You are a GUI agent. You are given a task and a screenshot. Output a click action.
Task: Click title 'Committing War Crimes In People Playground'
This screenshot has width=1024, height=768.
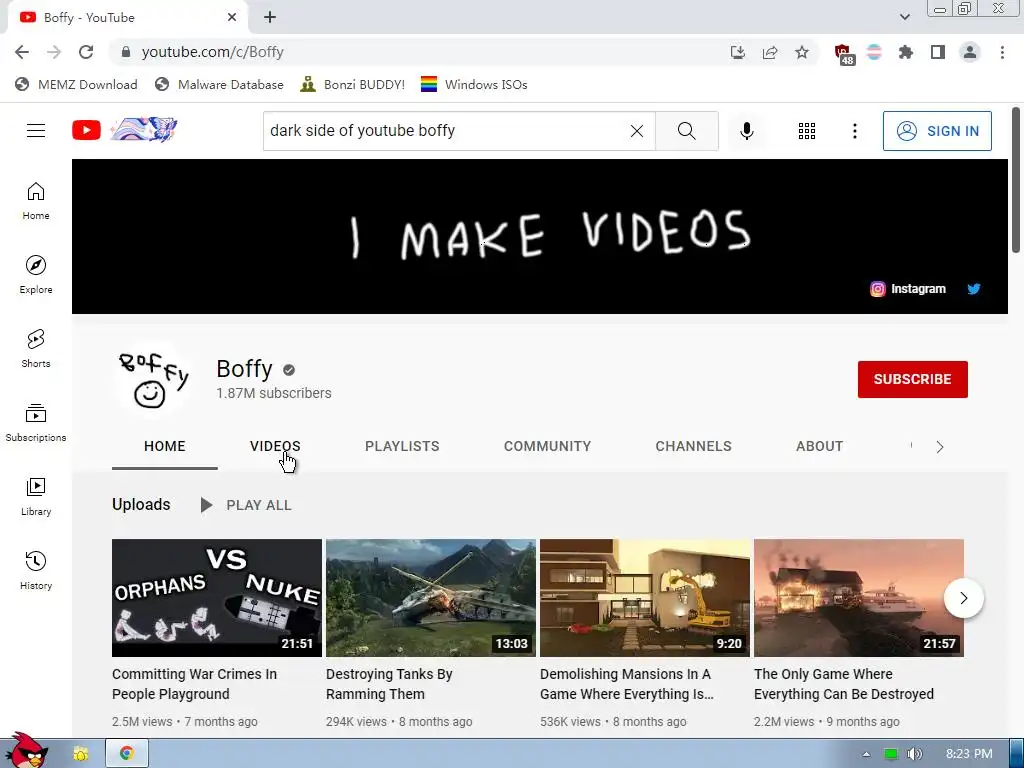[195, 684]
